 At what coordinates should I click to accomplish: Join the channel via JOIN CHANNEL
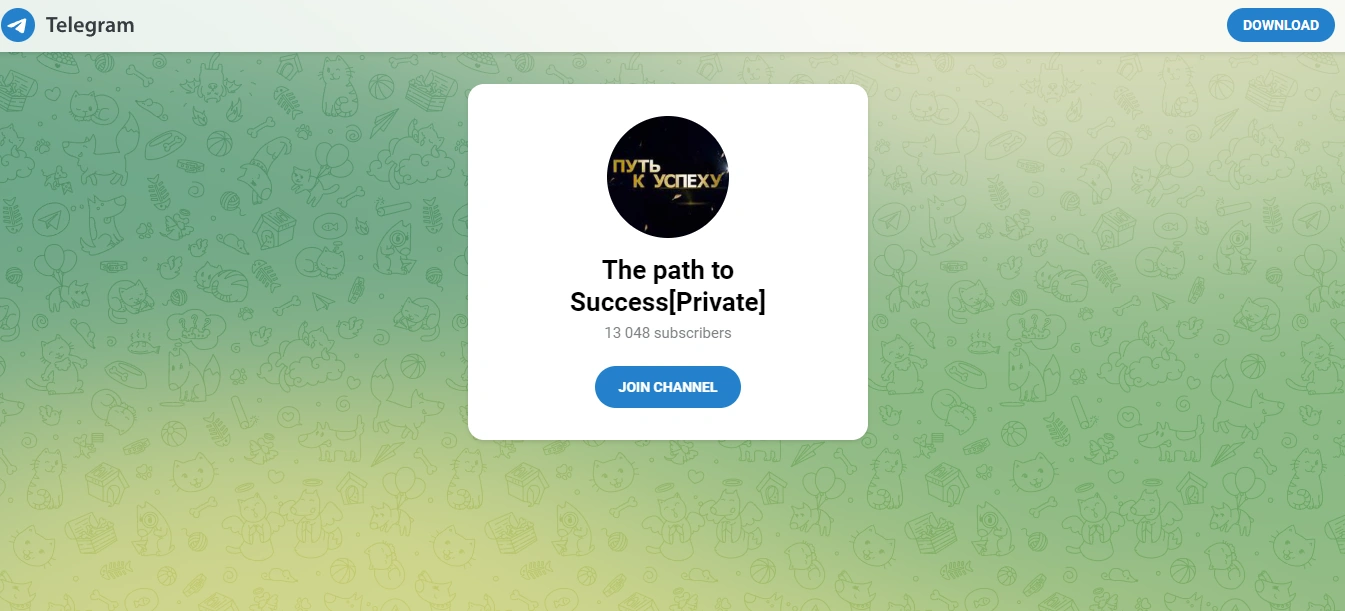click(x=668, y=387)
